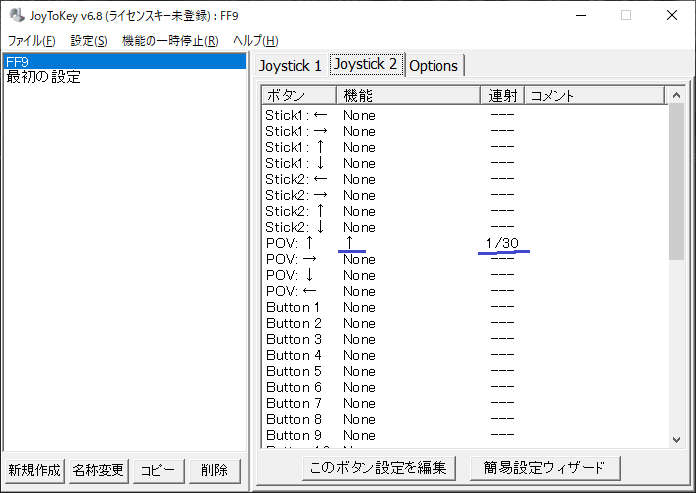Switch to the Joystick 1 tab
Screen dimensions: 696x493
[x=290, y=66]
